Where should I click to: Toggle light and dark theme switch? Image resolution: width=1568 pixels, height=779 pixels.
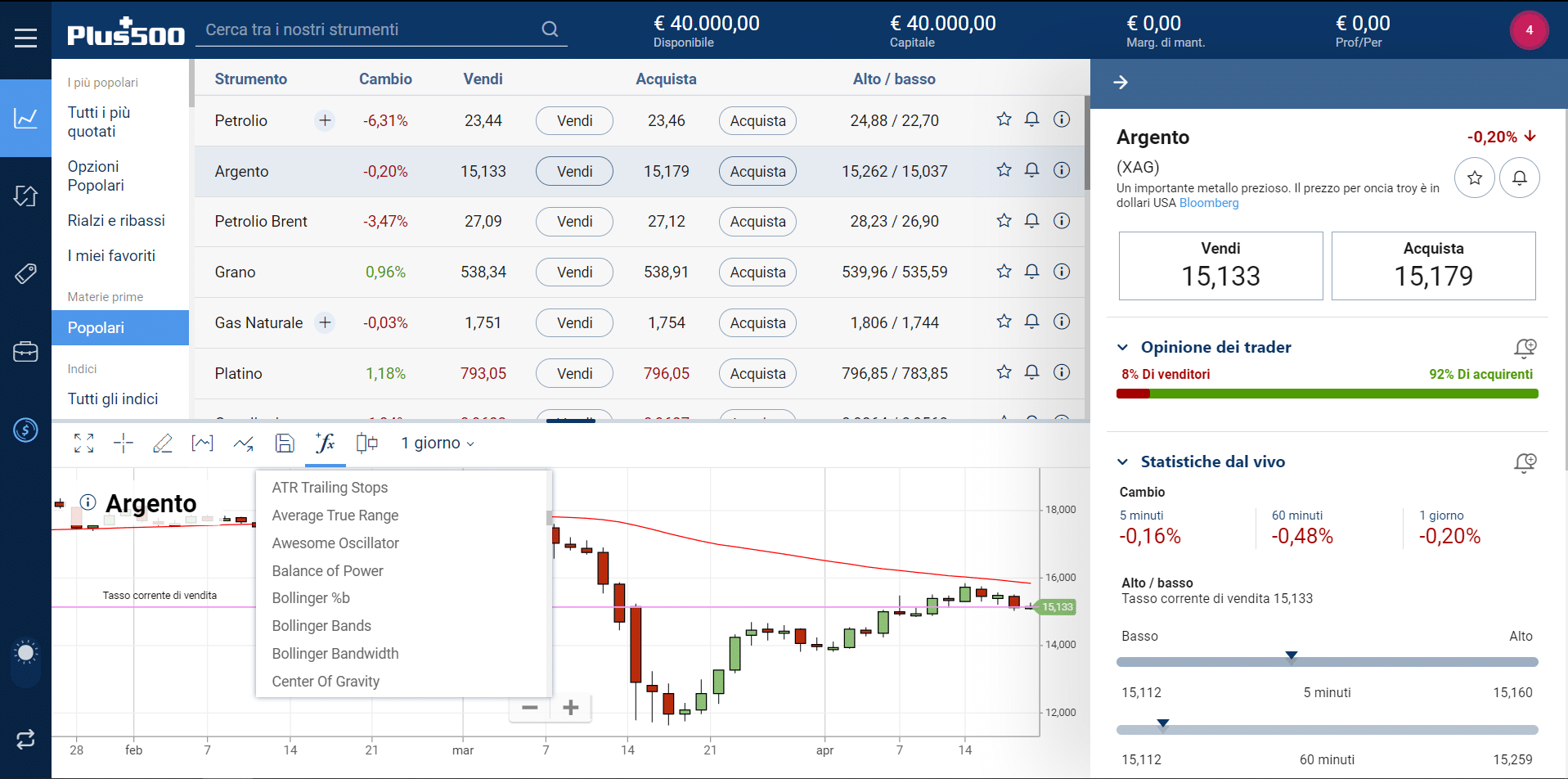pyautogui.click(x=25, y=661)
